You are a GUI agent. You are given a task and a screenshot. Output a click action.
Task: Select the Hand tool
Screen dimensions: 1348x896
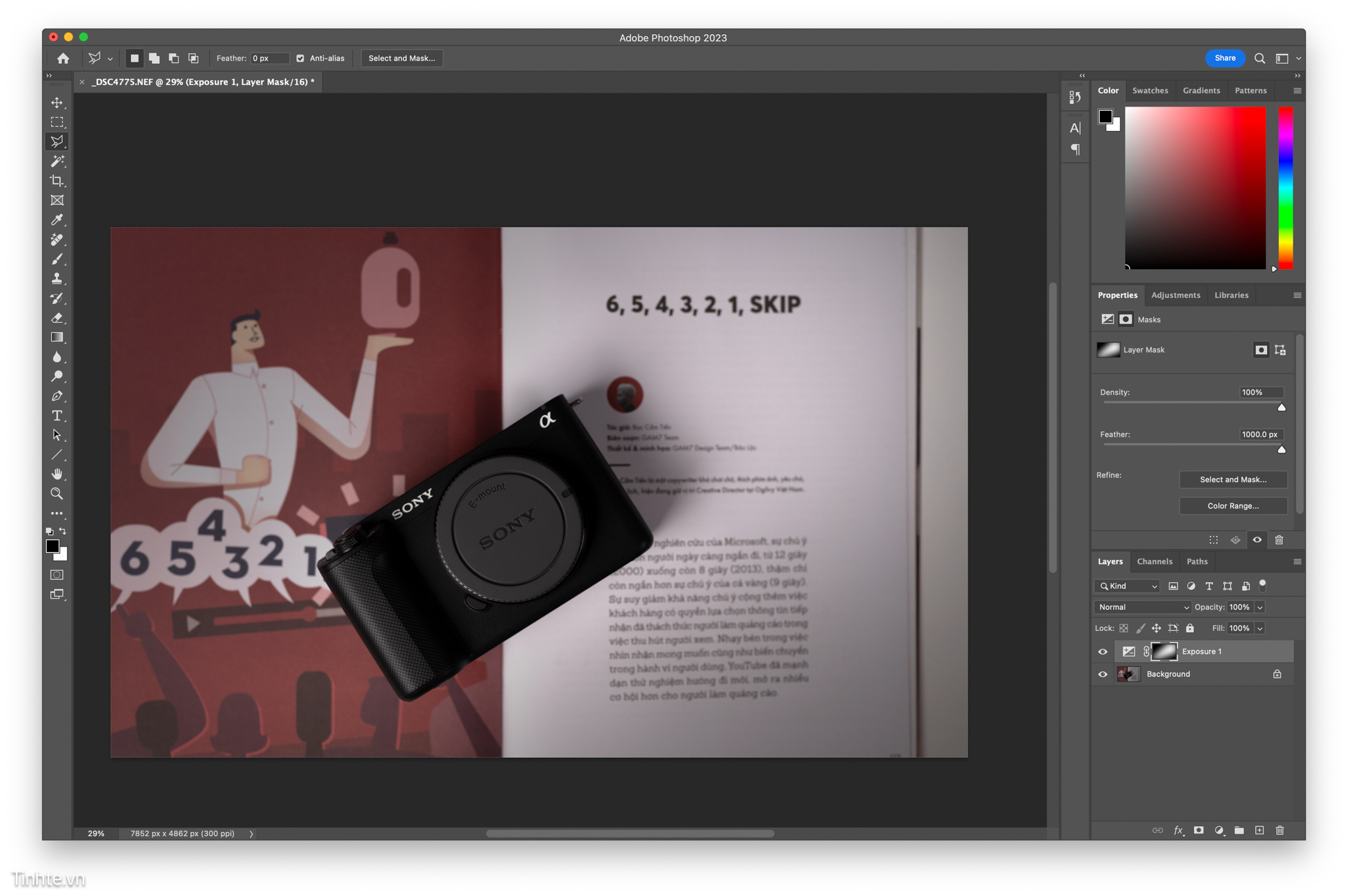tap(57, 474)
